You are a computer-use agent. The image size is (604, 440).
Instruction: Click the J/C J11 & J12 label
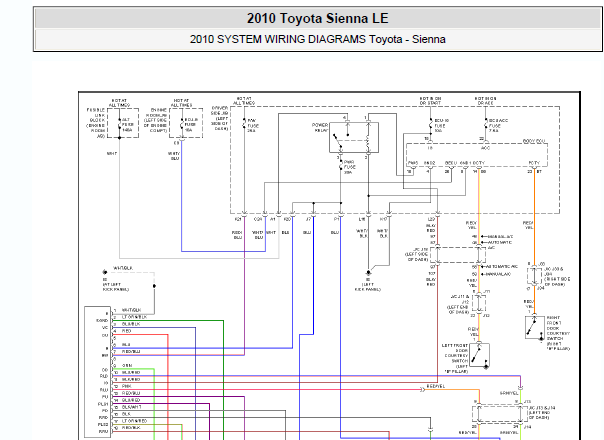coord(458,304)
